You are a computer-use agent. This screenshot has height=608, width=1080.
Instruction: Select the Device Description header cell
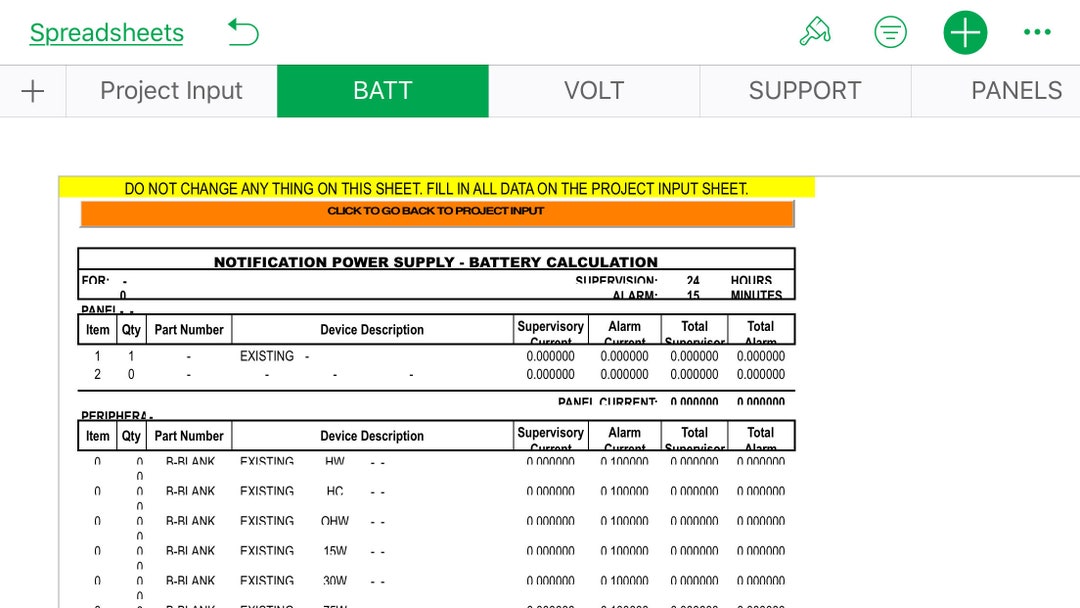point(370,328)
